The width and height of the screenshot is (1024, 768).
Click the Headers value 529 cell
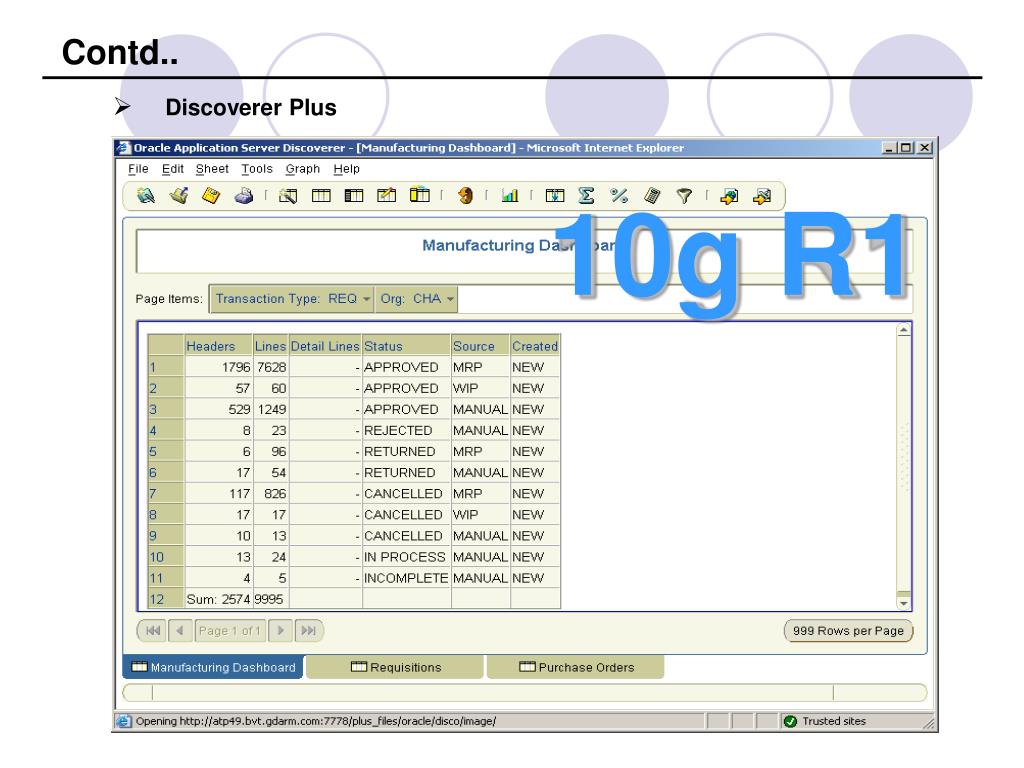point(219,409)
